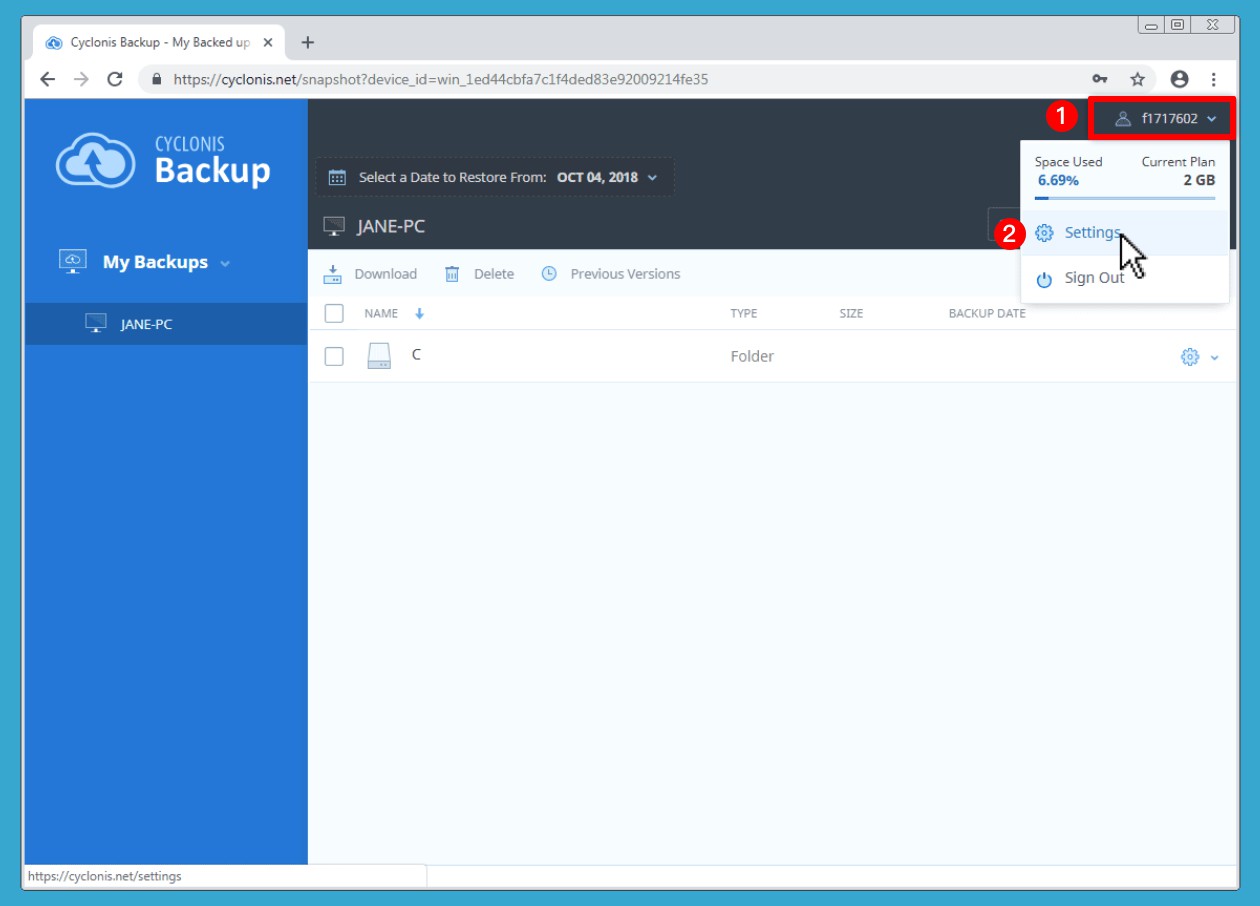Check the checkbox for folder C
This screenshot has height=906, width=1260.
(334, 357)
